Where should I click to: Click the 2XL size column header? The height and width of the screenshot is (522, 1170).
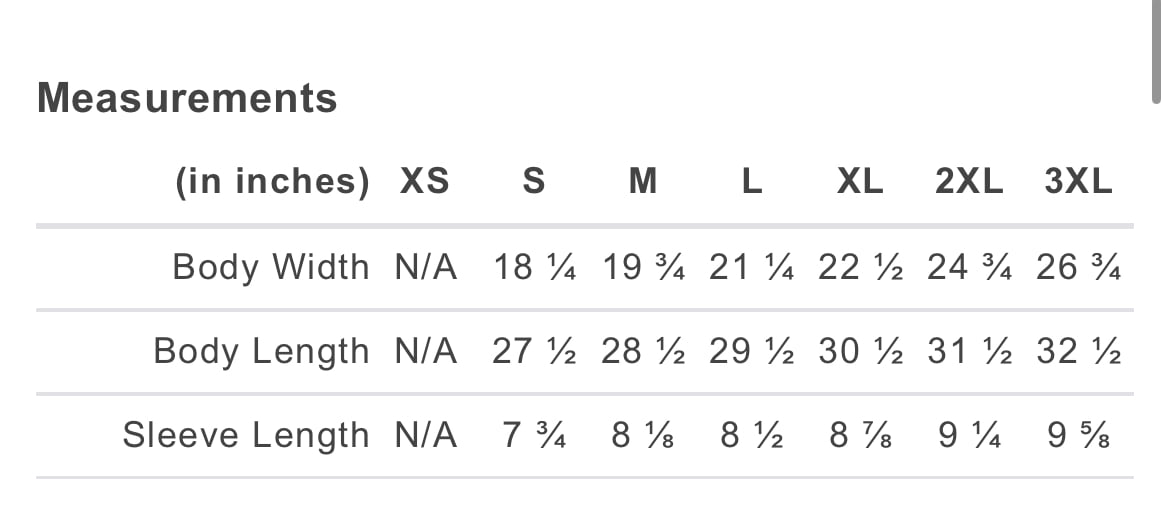pos(969,181)
